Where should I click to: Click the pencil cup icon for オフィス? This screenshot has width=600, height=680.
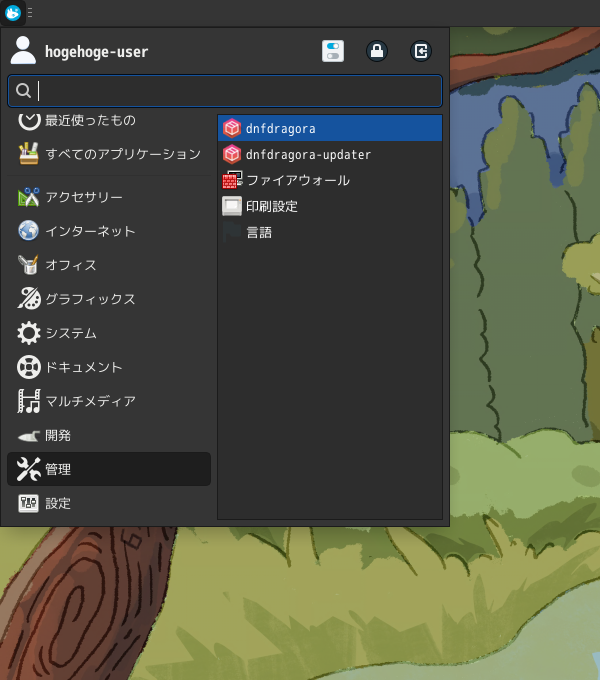click(x=29, y=265)
